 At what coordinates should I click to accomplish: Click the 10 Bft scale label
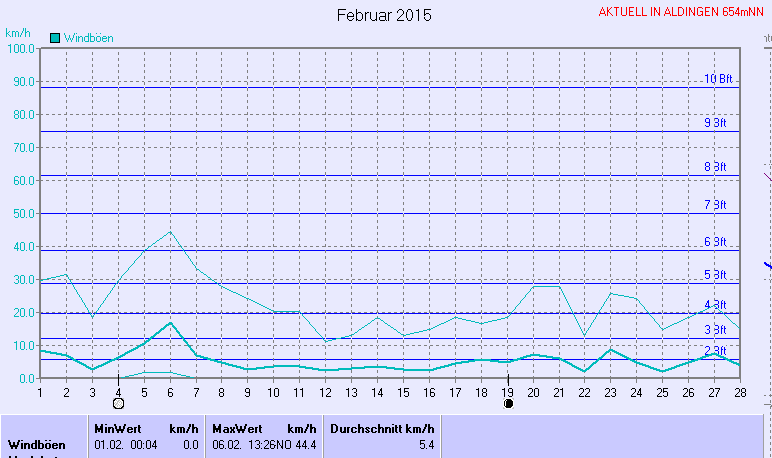718,79
